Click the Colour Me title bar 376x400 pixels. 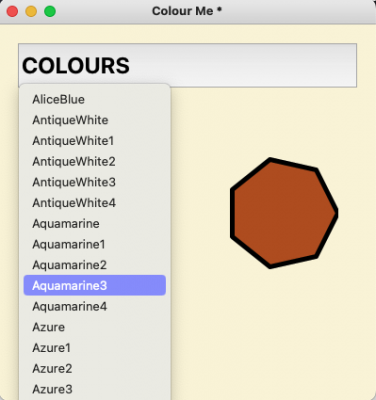[x=188, y=11]
